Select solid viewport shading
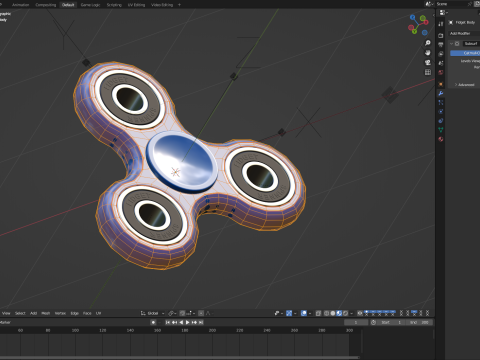This screenshot has height=360, width=480. [333, 313]
